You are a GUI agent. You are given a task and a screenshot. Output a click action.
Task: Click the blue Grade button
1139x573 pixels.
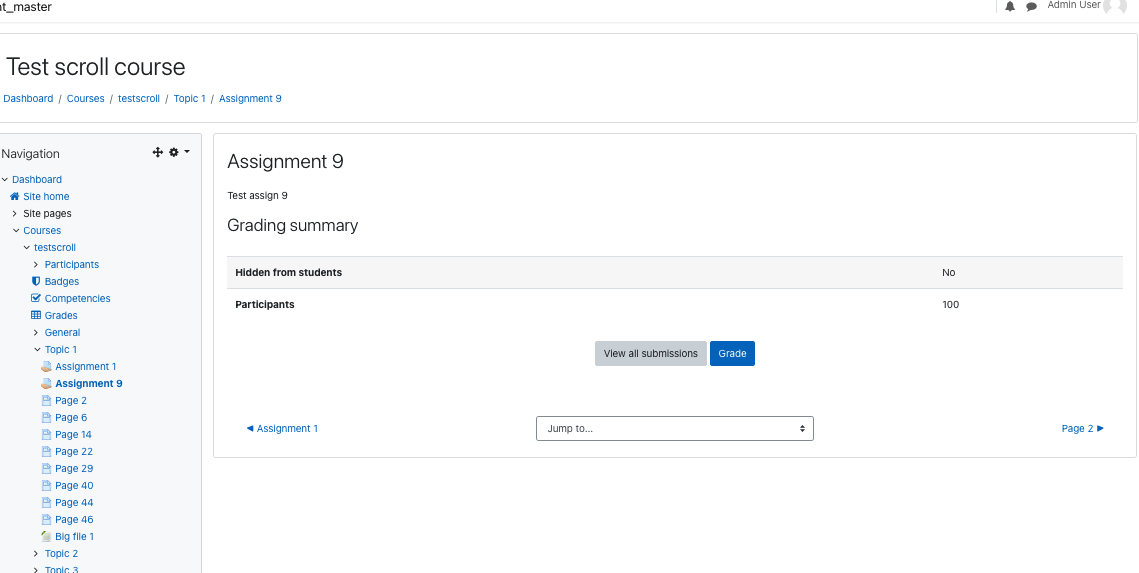(x=732, y=354)
